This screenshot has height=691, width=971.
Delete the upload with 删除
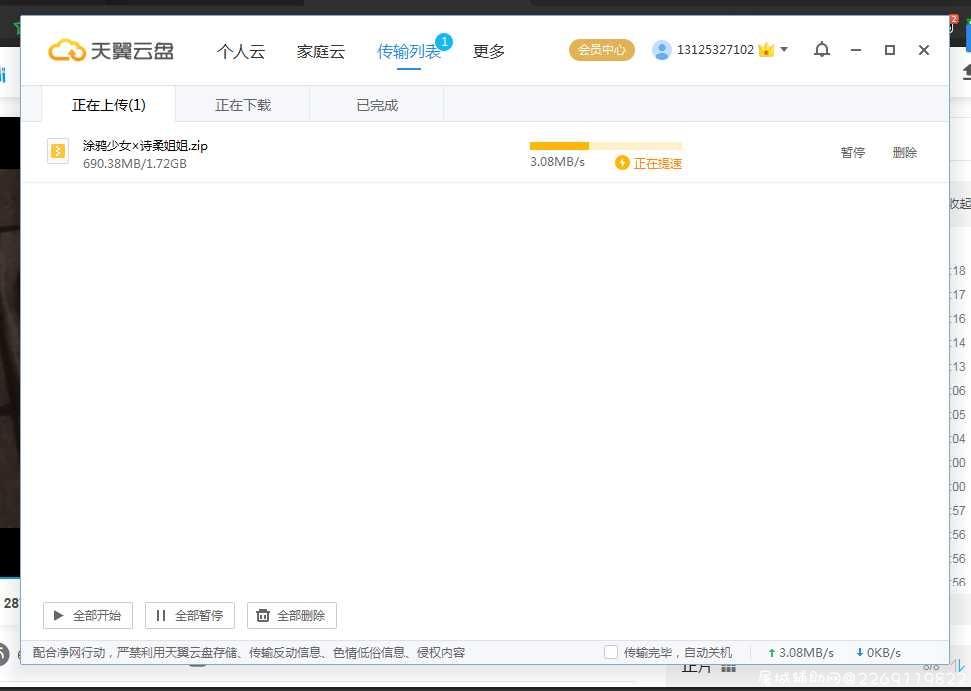(x=905, y=152)
